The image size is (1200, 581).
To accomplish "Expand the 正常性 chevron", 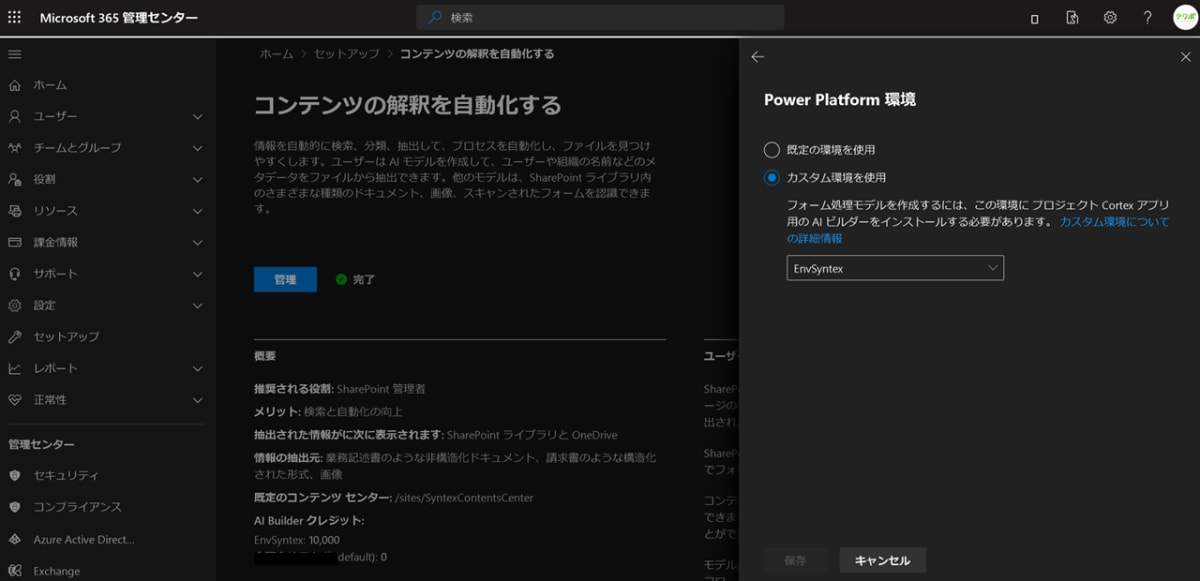I will [x=197, y=400].
